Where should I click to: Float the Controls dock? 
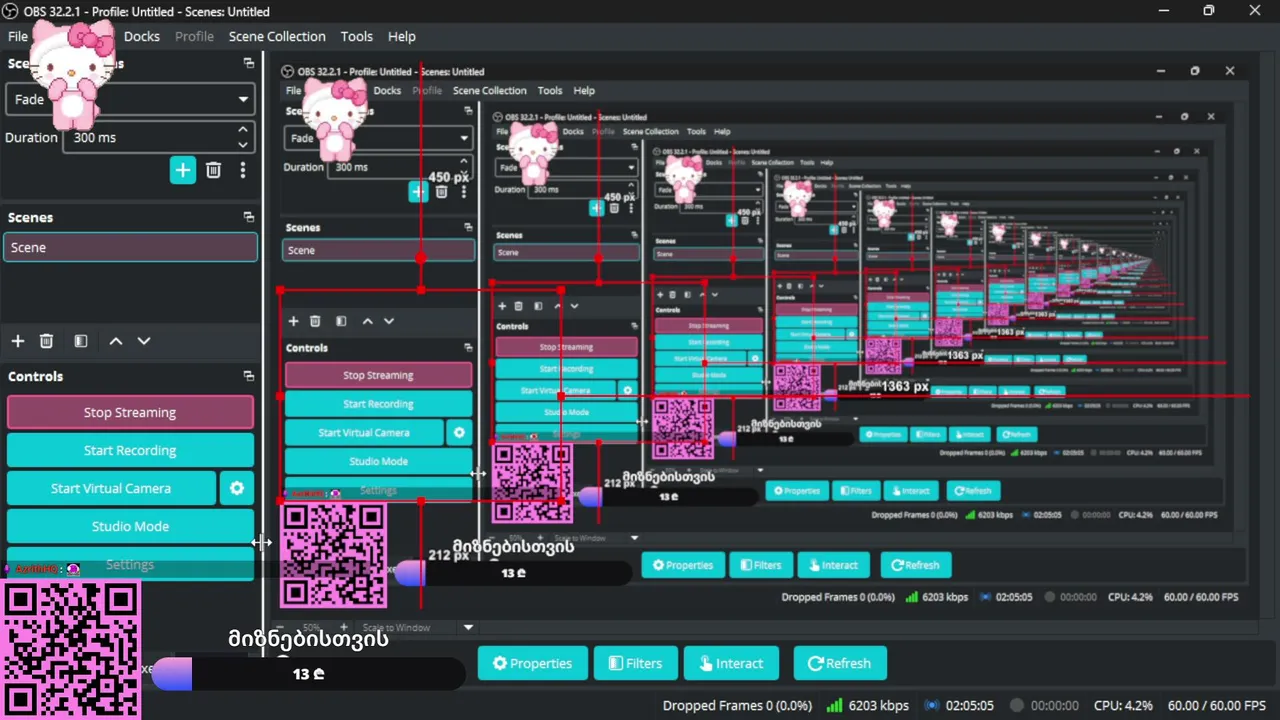pos(248,376)
